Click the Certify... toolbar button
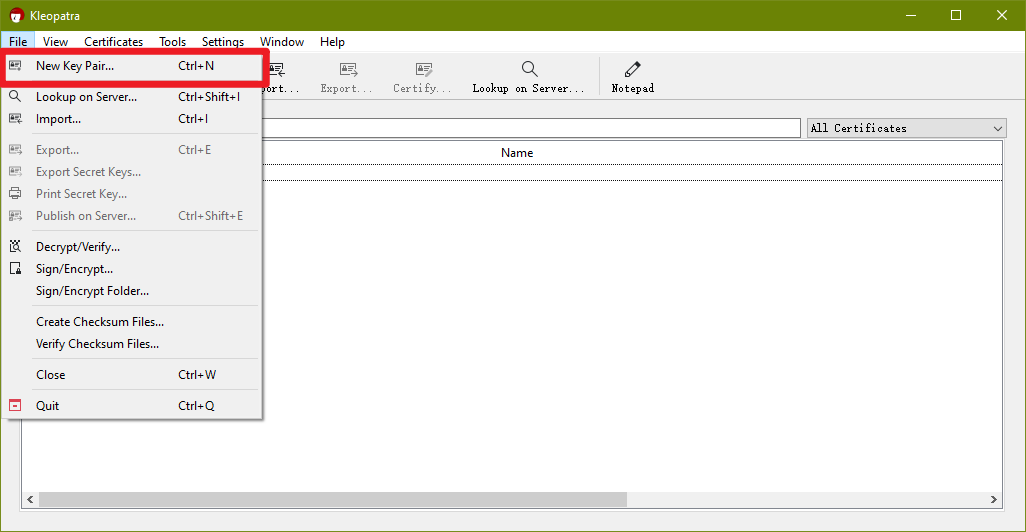Viewport: 1026px width, 532px height. coord(422,77)
